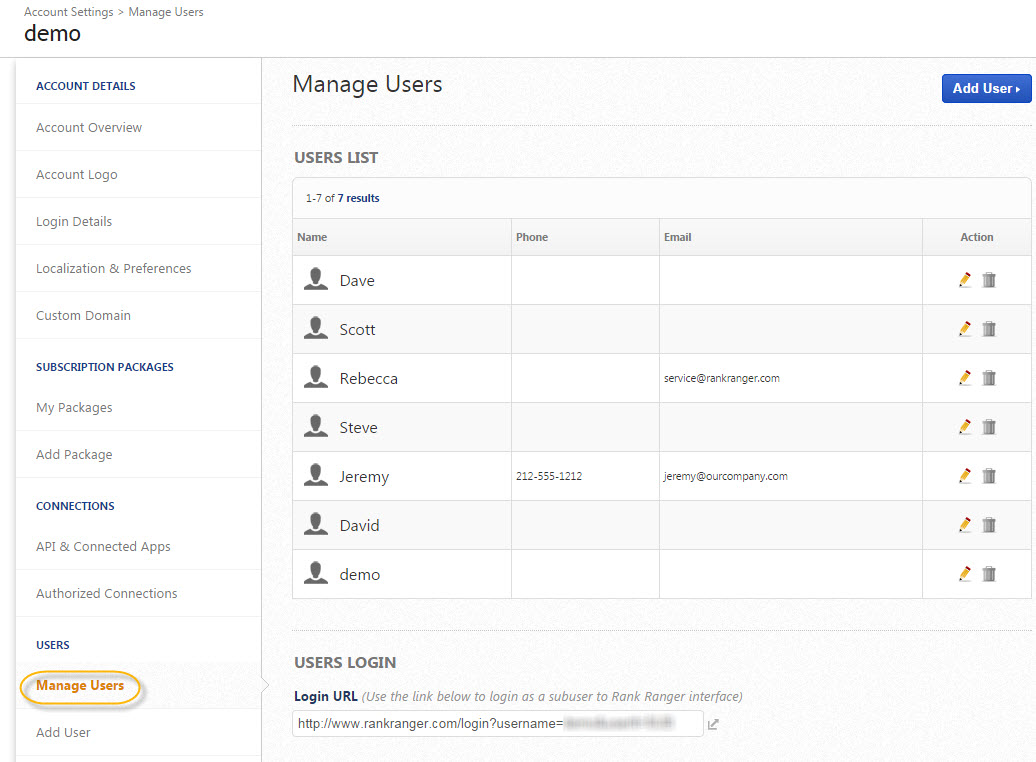Image resolution: width=1036 pixels, height=762 pixels.
Task: Click Account Settings breadcrumb link
Action: point(68,12)
